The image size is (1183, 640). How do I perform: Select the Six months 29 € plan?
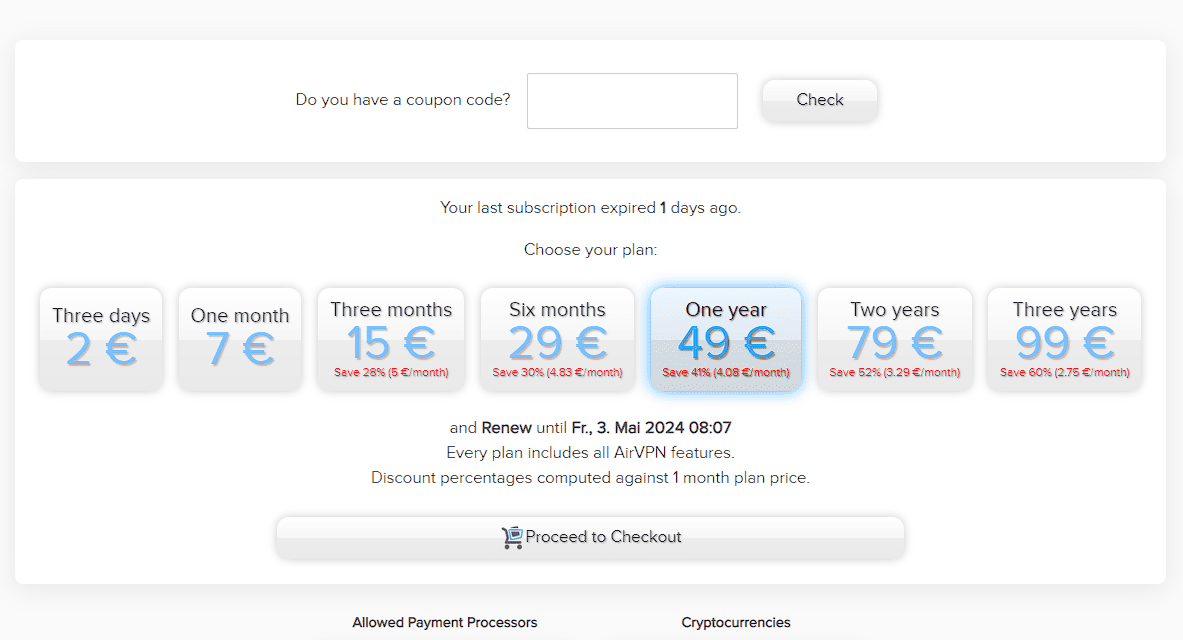557,338
